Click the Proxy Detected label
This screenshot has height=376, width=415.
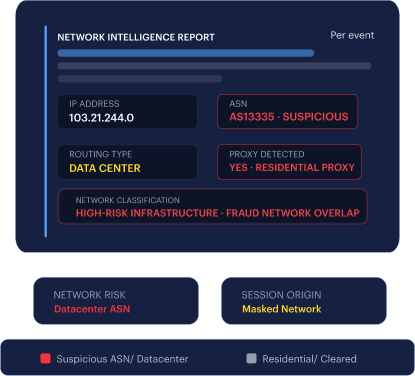[267, 154]
